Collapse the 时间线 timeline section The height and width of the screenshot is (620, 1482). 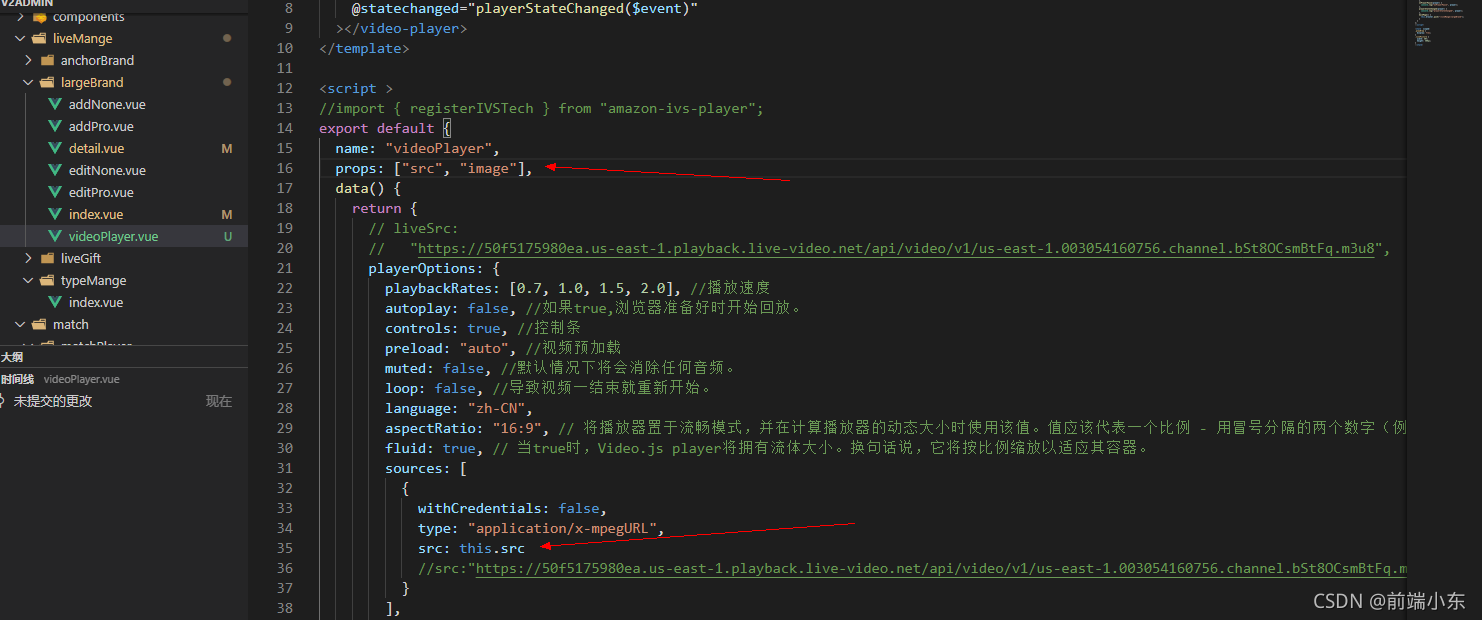[x=18, y=379]
